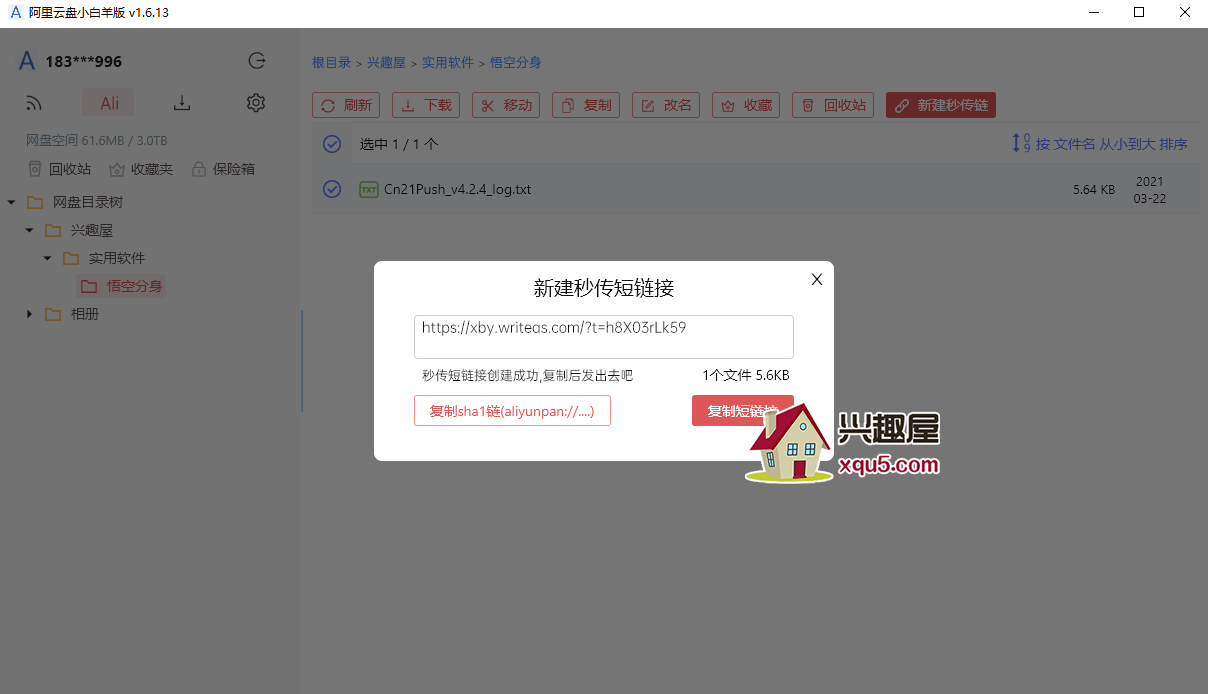The width and height of the screenshot is (1208, 694).
Task: Click the 183***996 account name
Action: coord(84,61)
